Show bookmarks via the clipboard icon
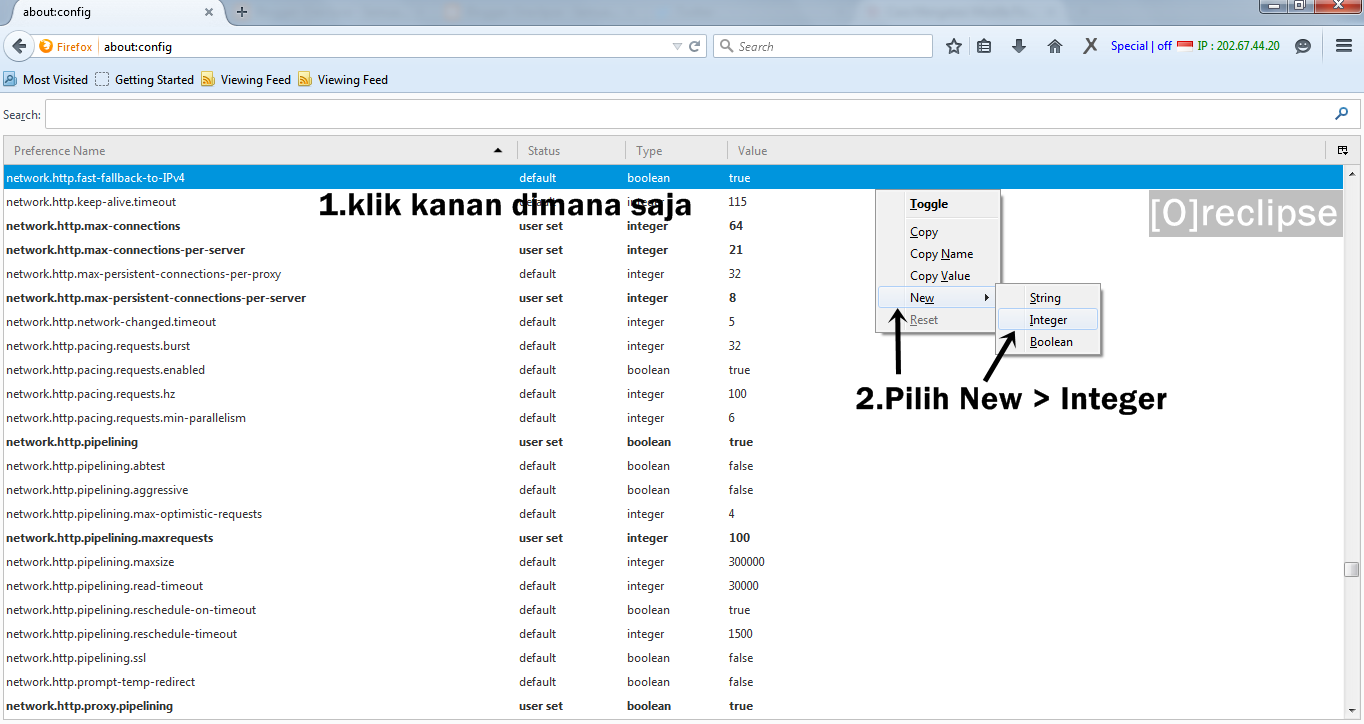The width and height of the screenshot is (1364, 724). pos(984,45)
